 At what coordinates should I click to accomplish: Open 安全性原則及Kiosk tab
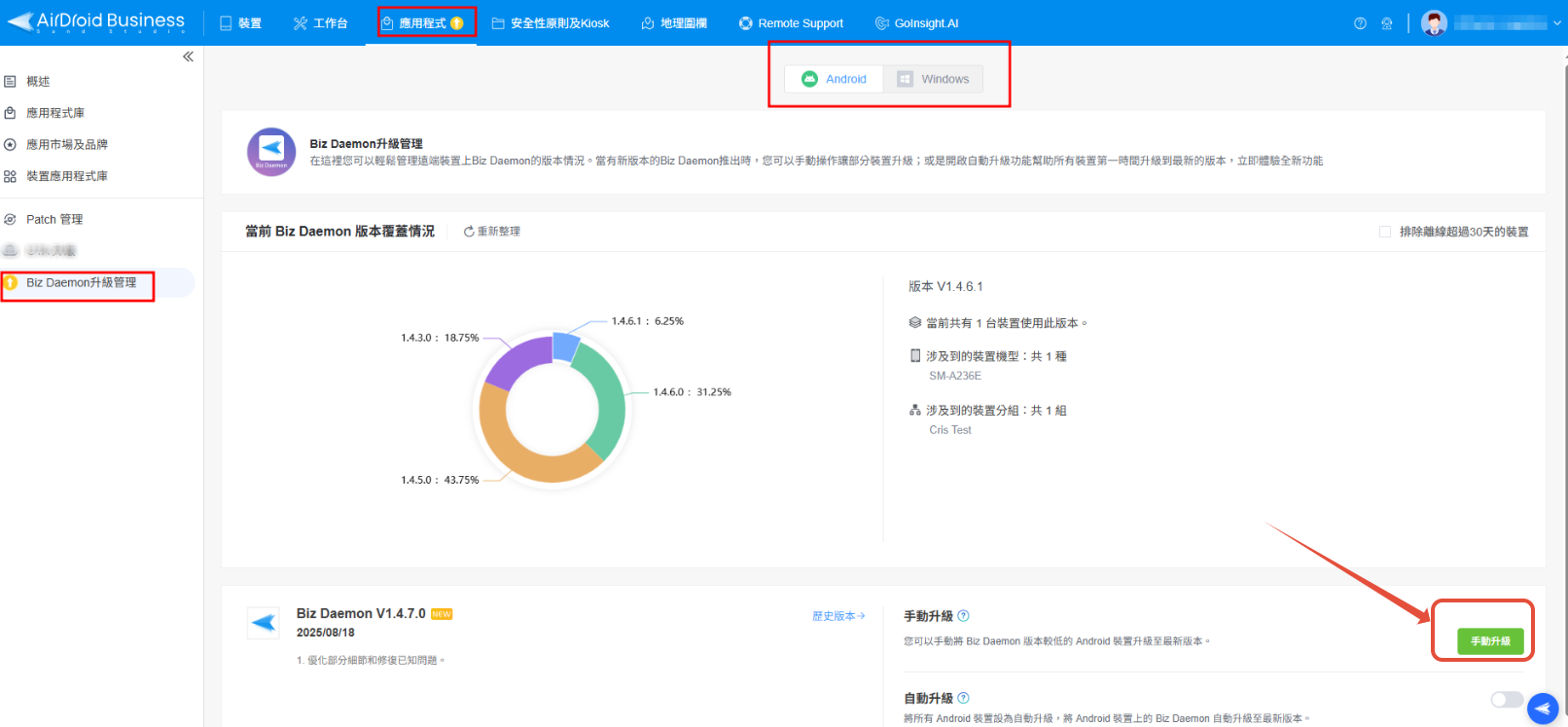551,23
